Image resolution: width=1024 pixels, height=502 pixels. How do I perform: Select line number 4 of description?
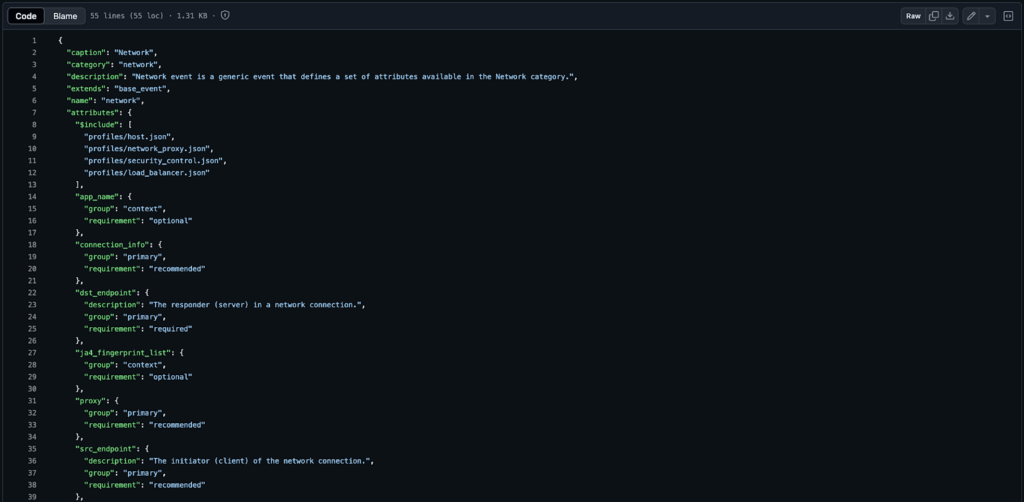coord(34,77)
